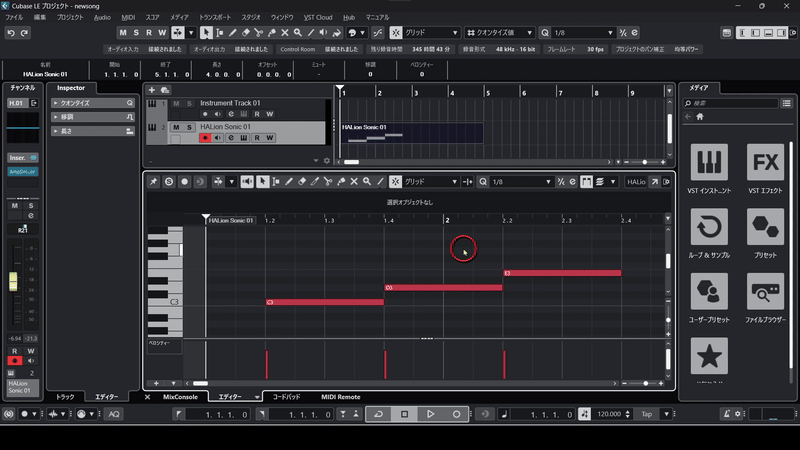This screenshot has width=800, height=450.
Task: Select the Line tool in key editor toolbar
Action: pos(380,182)
